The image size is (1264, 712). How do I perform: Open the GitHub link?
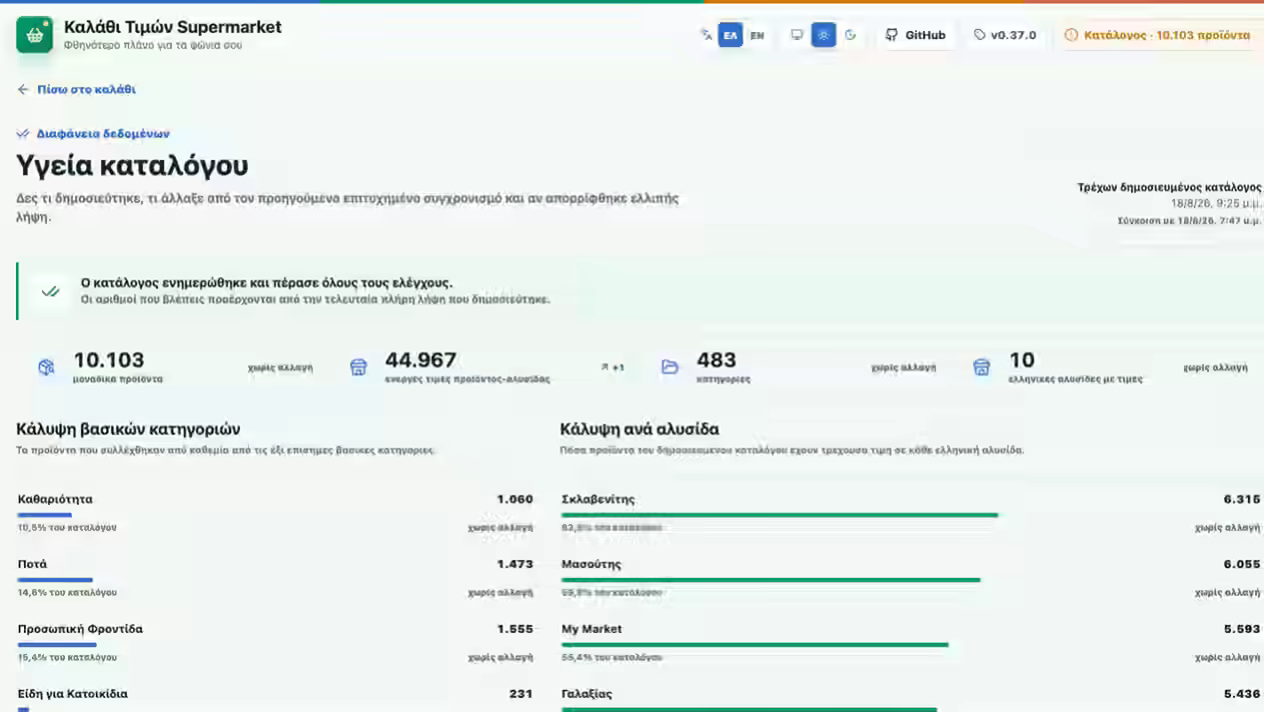point(915,35)
